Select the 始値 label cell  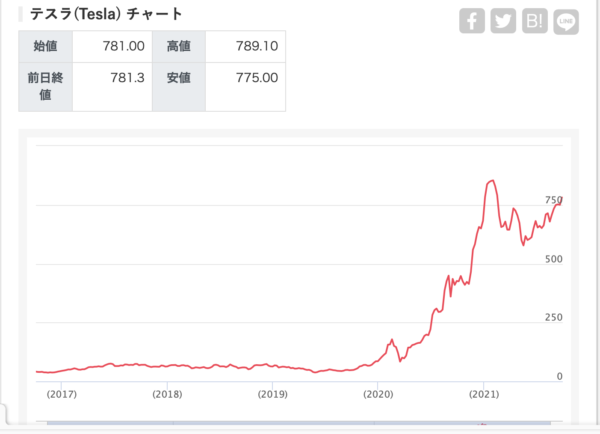click(x=46, y=46)
